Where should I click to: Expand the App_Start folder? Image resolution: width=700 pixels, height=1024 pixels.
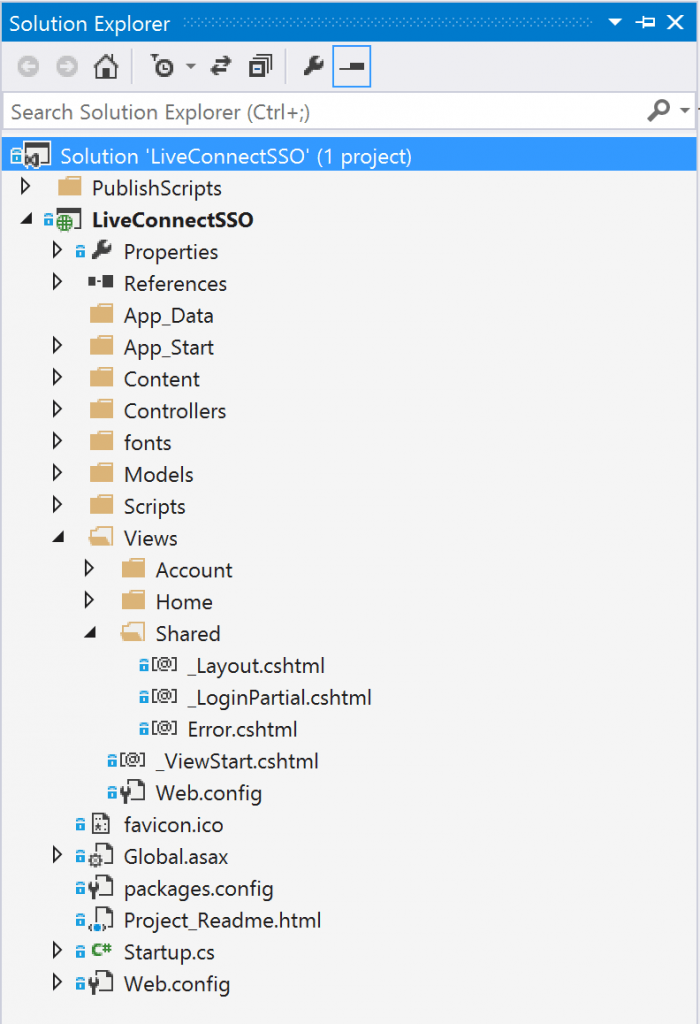[57, 346]
